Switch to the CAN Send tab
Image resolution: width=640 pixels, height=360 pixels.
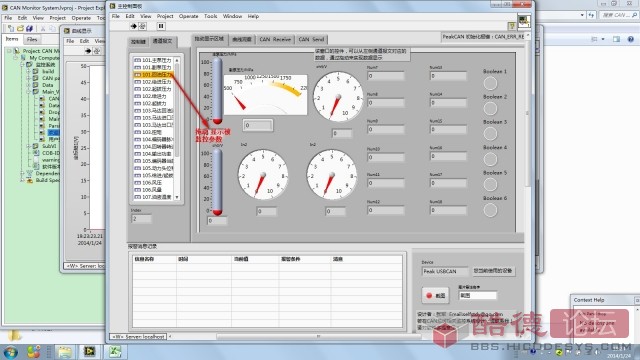tap(311, 39)
